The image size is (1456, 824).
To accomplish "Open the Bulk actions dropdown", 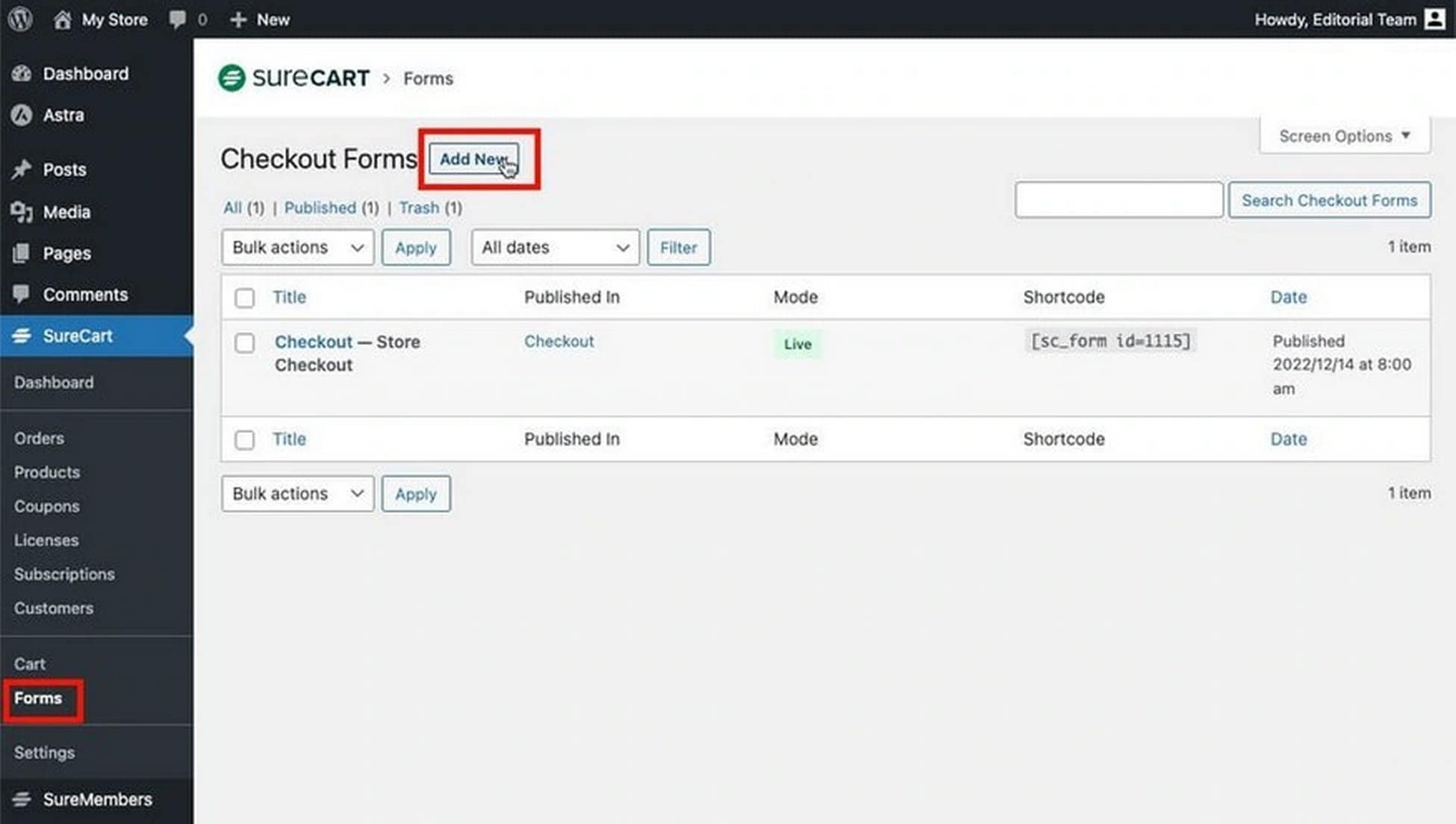I will pos(296,247).
